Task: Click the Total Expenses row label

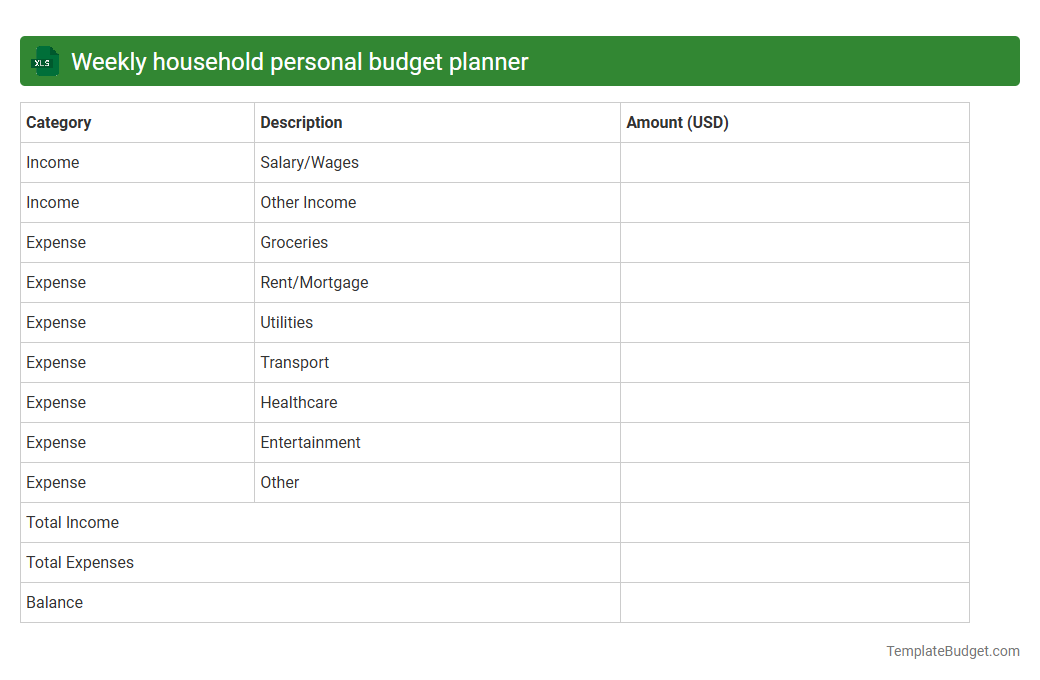Action: [80, 562]
